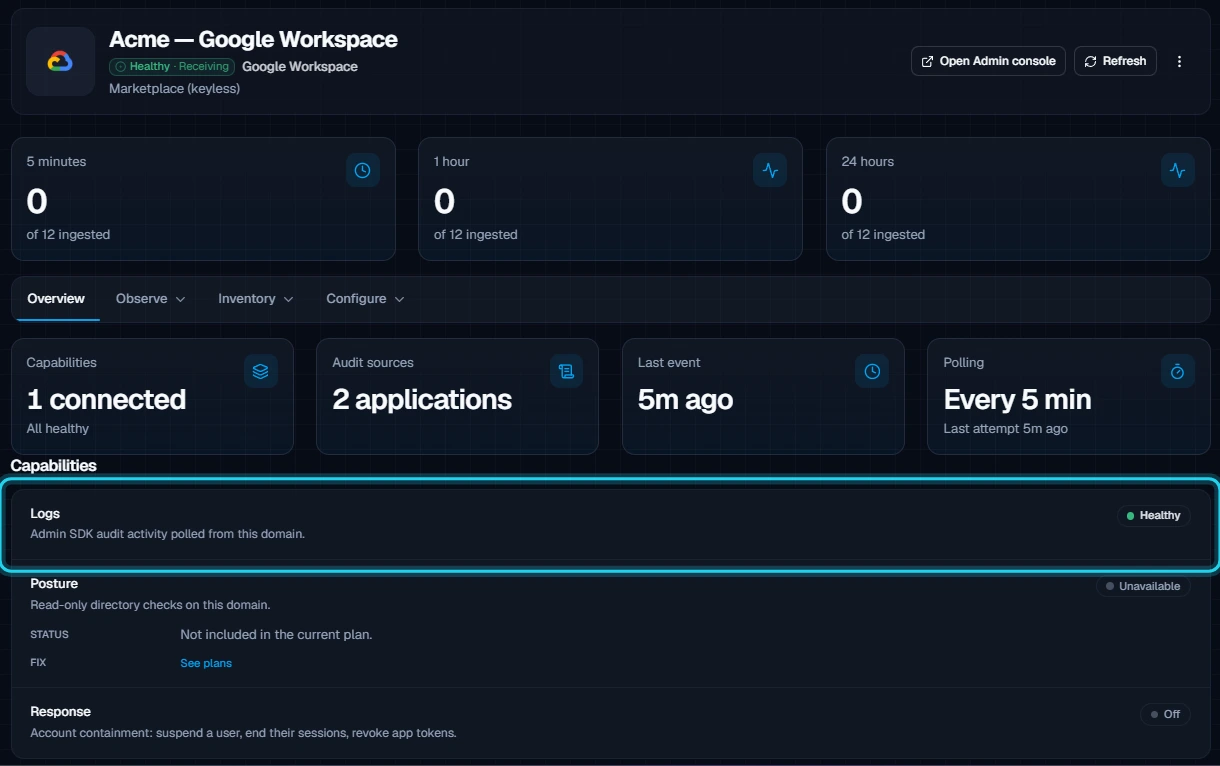Image resolution: width=1220 pixels, height=766 pixels.
Task: Click '24 hours' card label
Action: click(867, 162)
